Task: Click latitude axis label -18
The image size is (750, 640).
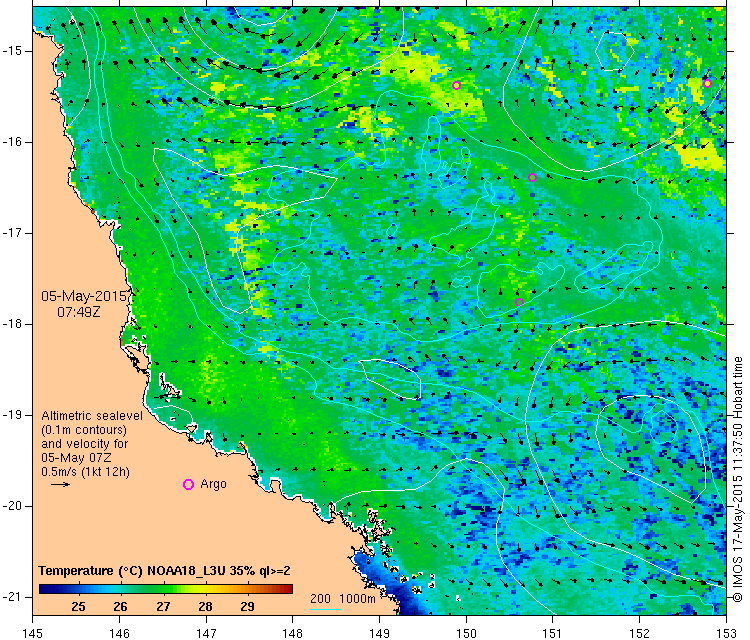Action: pos(11,324)
